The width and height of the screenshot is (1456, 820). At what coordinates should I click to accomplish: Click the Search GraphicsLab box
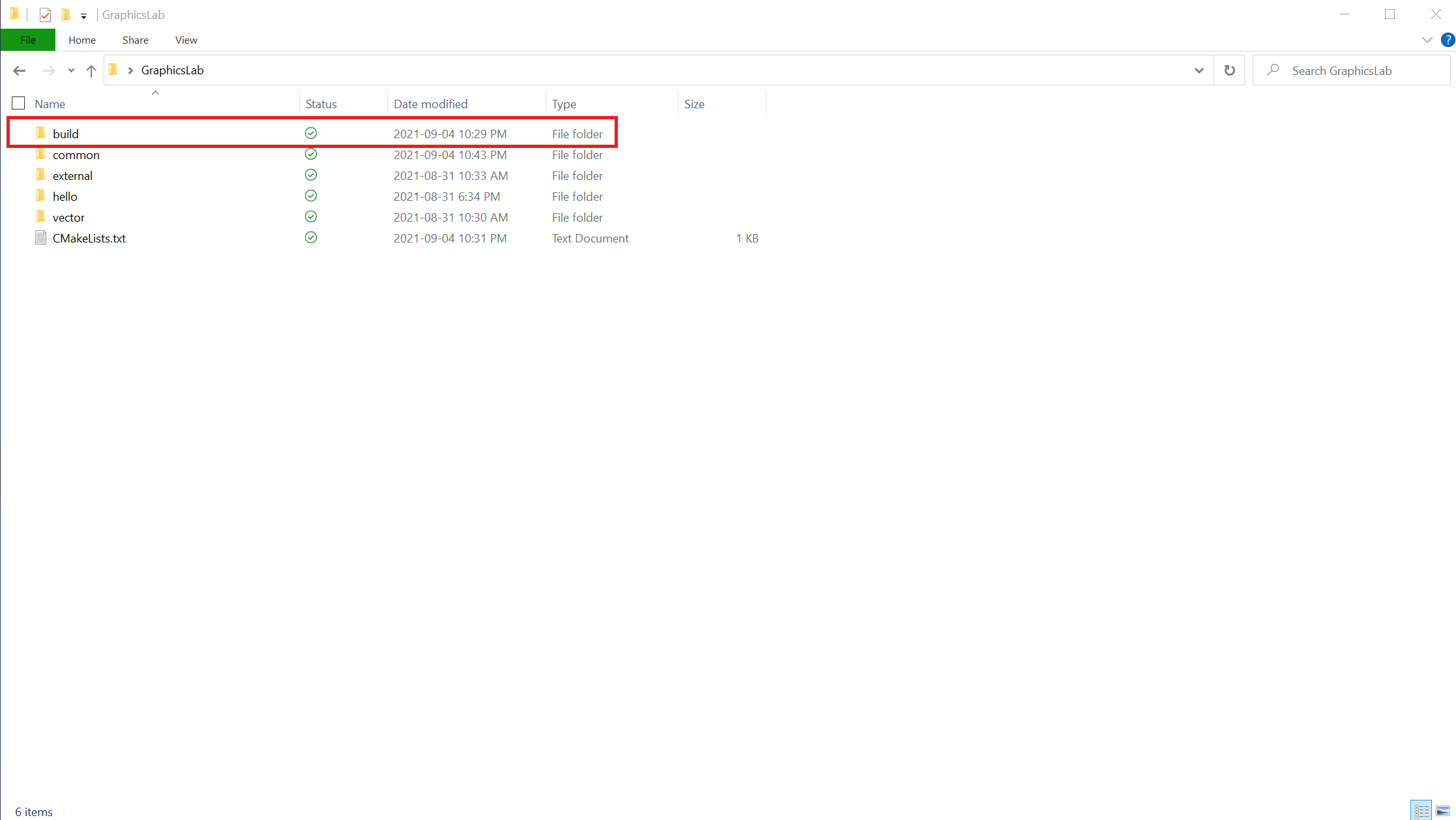point(1352,70)
